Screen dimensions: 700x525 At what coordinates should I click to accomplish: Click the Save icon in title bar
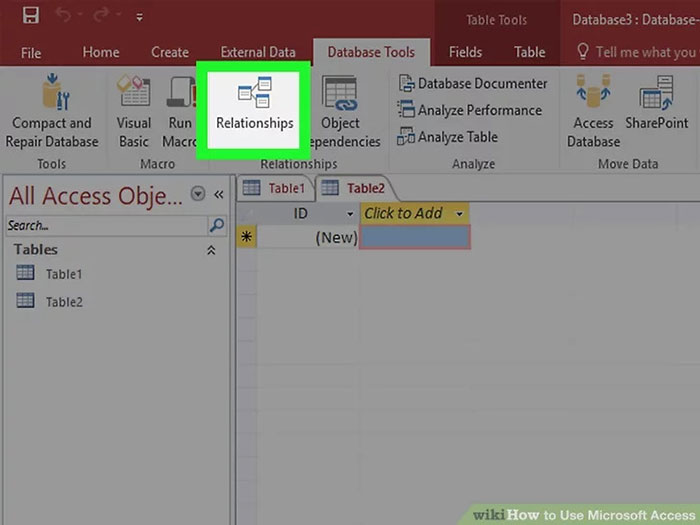click(30, 17)
